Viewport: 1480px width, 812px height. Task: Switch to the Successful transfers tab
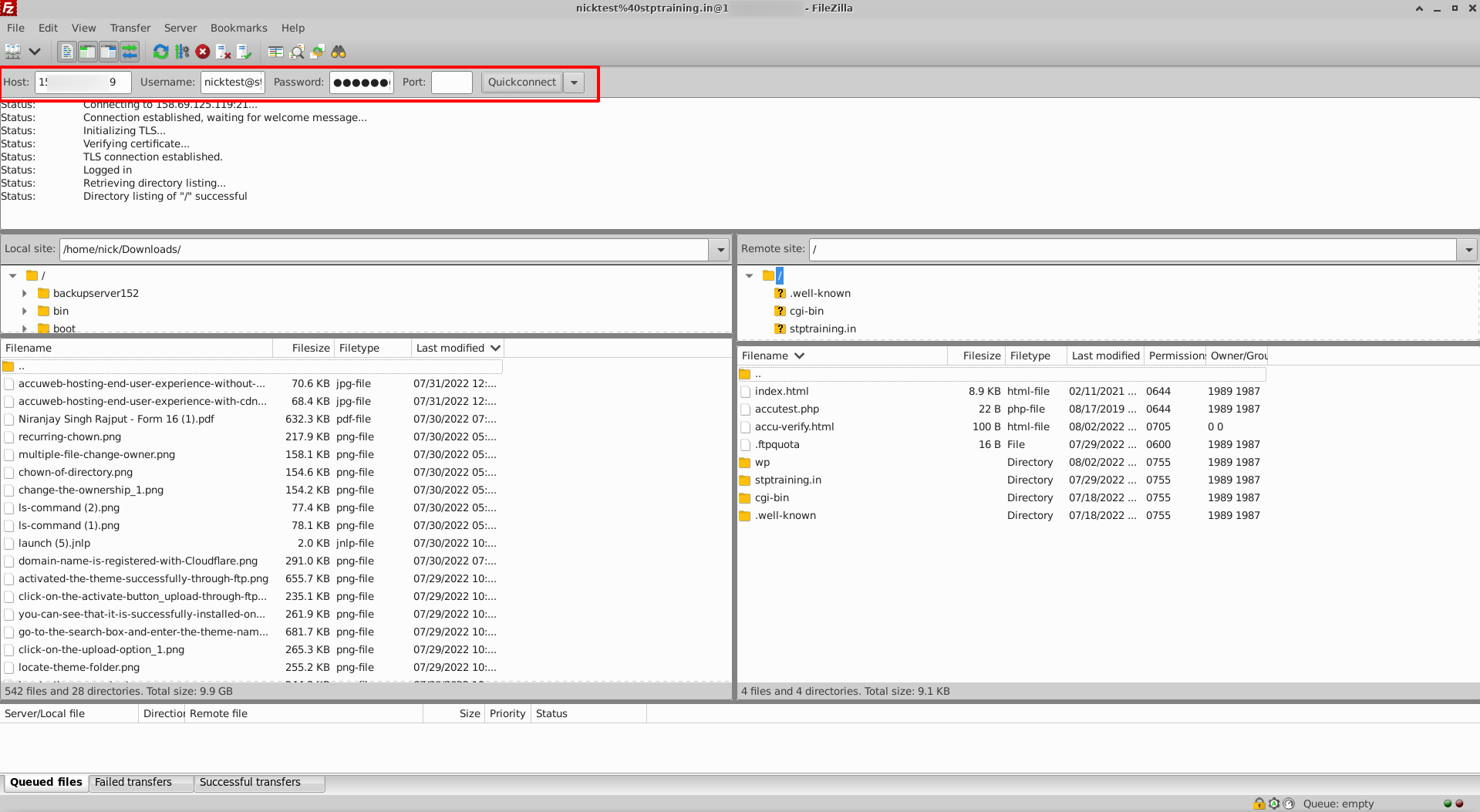pyautogui.click(x=258, y=782)
